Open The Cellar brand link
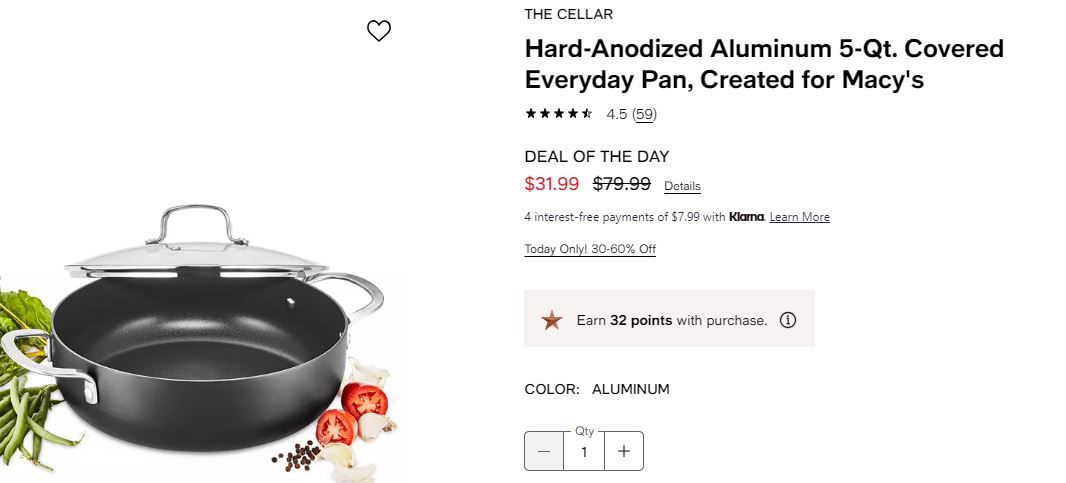1066x483 pixels. point(569,14)
